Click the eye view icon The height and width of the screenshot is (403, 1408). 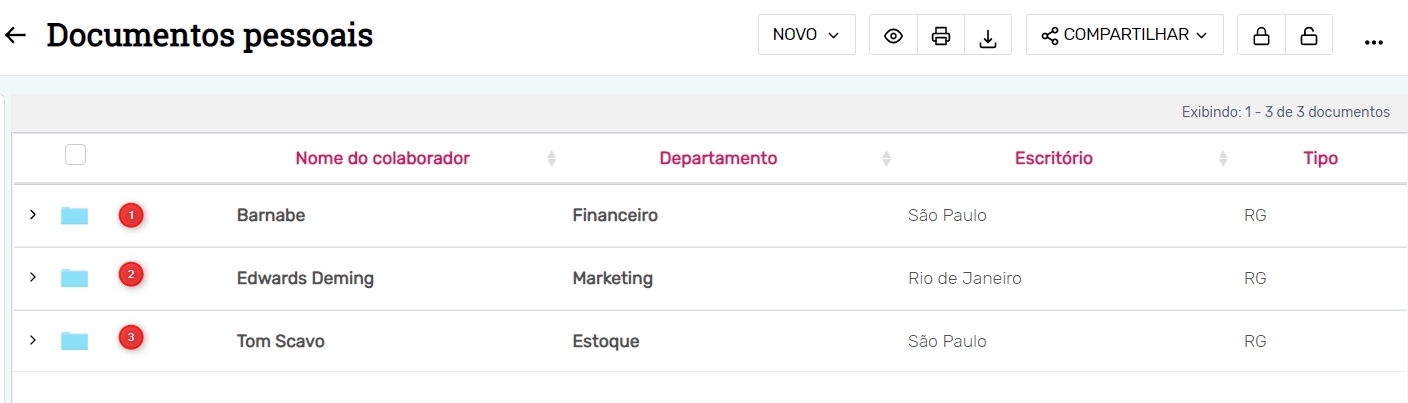click(x=893, y=36)
